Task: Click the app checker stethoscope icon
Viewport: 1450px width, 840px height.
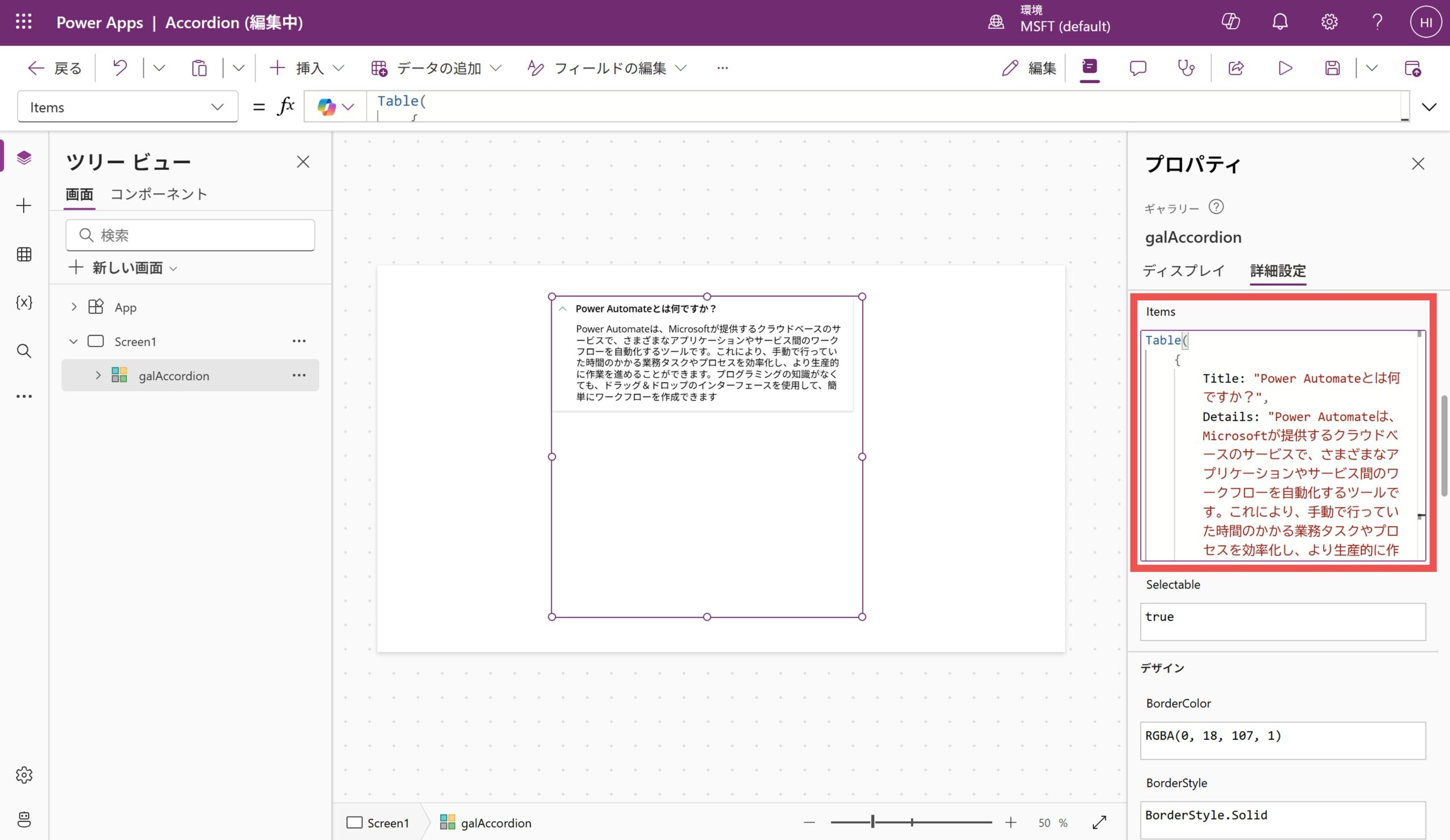Action: point(1186,68)
